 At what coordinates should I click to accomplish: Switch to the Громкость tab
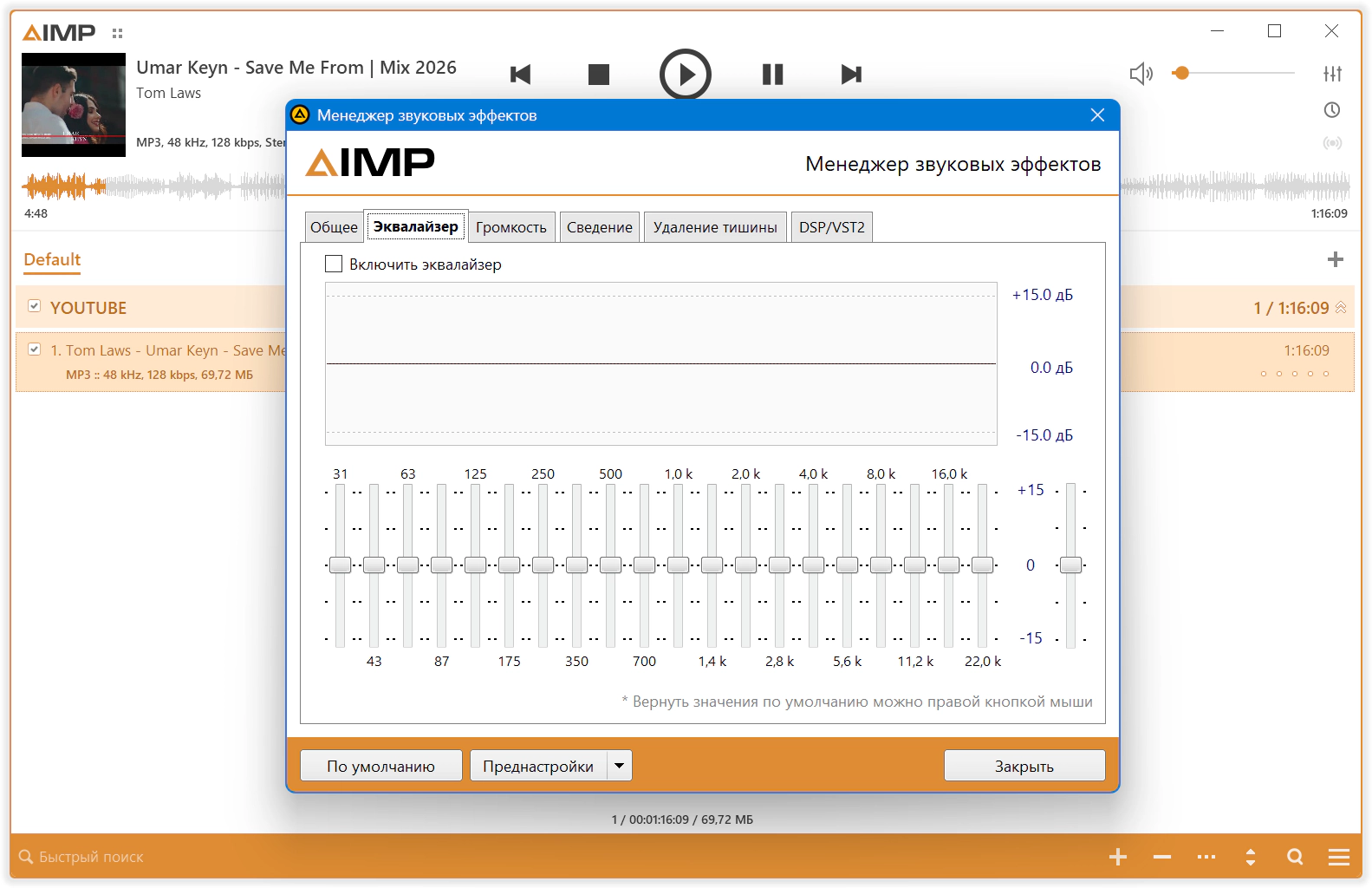tap(510, 227)
